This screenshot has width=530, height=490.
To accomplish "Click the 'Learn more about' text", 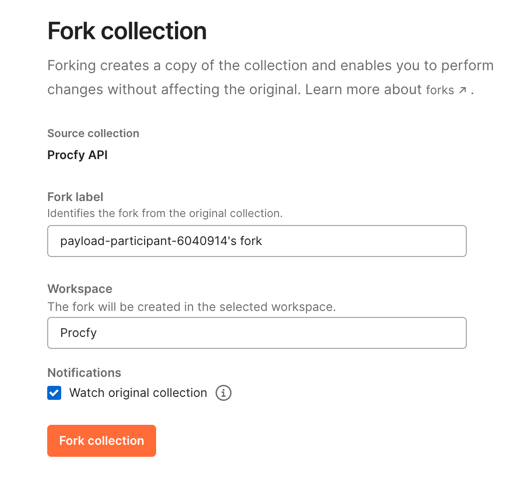I will click(363, 90).
